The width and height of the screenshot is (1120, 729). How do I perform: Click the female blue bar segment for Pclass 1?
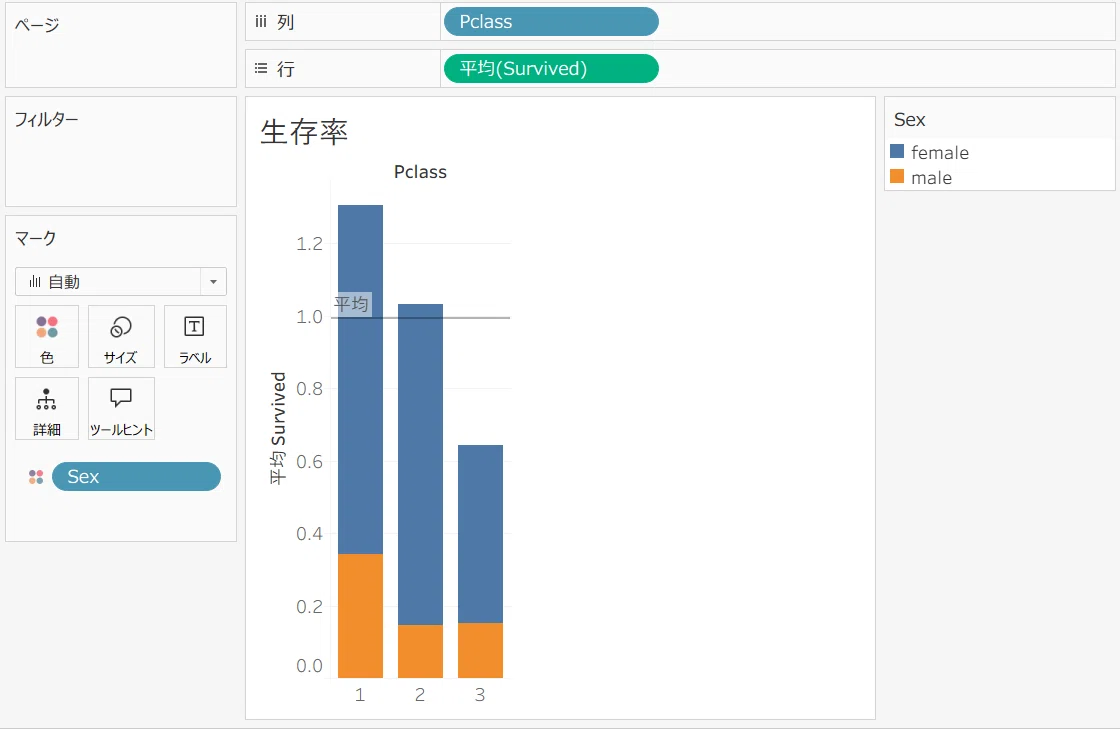pyautogui.click(x=360, y=379)
